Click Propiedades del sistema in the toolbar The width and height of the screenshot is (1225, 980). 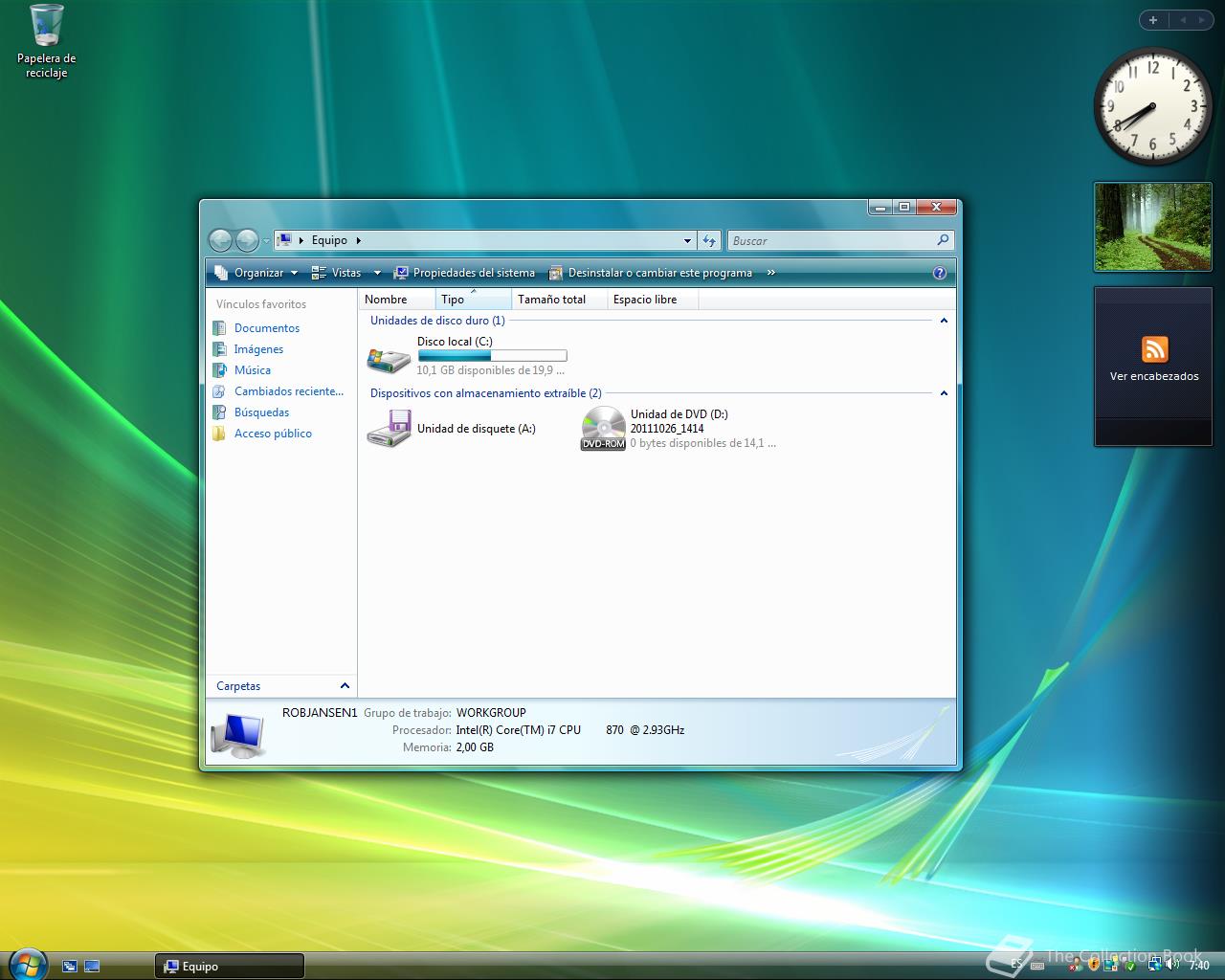click(464, 273)
